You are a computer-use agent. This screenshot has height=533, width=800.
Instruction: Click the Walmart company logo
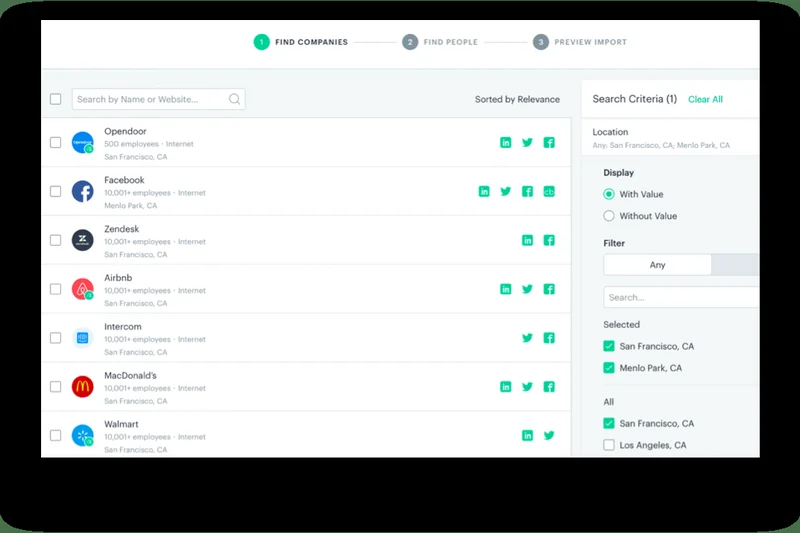[82, 436]
